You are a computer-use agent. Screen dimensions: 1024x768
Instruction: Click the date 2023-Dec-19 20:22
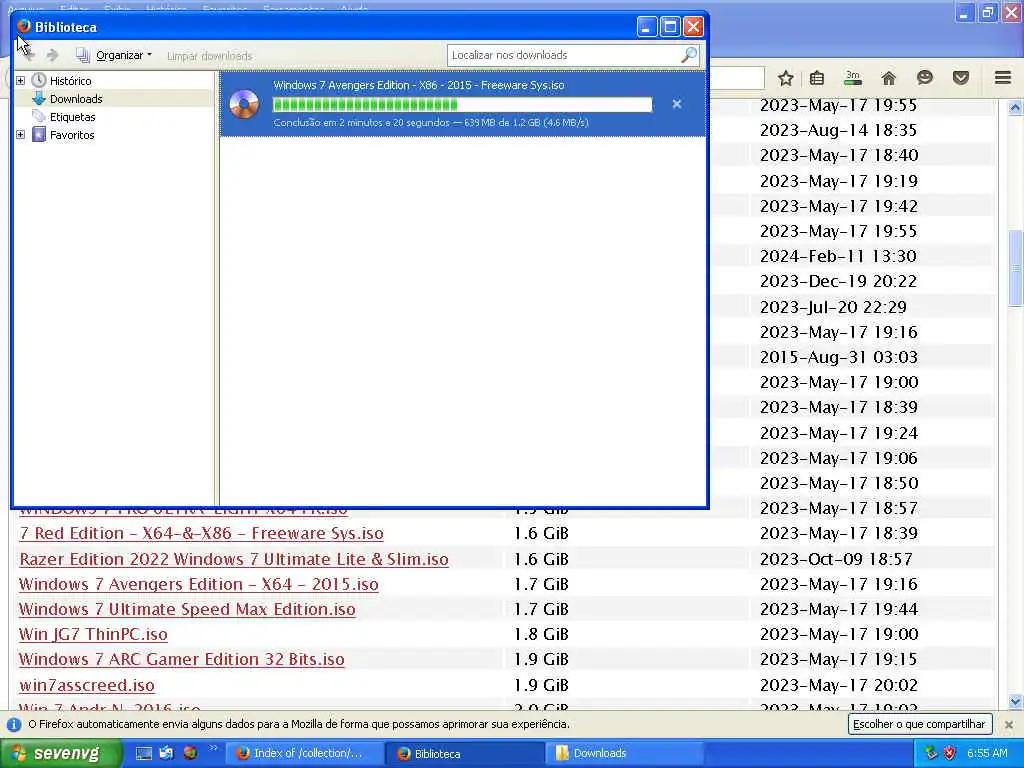coord(839,281)
